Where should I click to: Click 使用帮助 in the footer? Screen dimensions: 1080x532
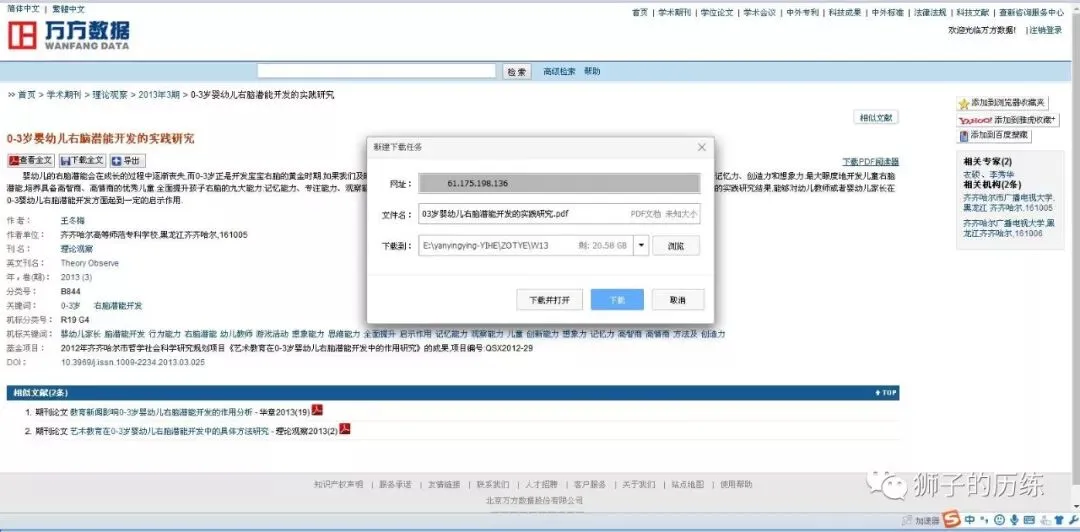pyautogui.click(x=736, y=484)
